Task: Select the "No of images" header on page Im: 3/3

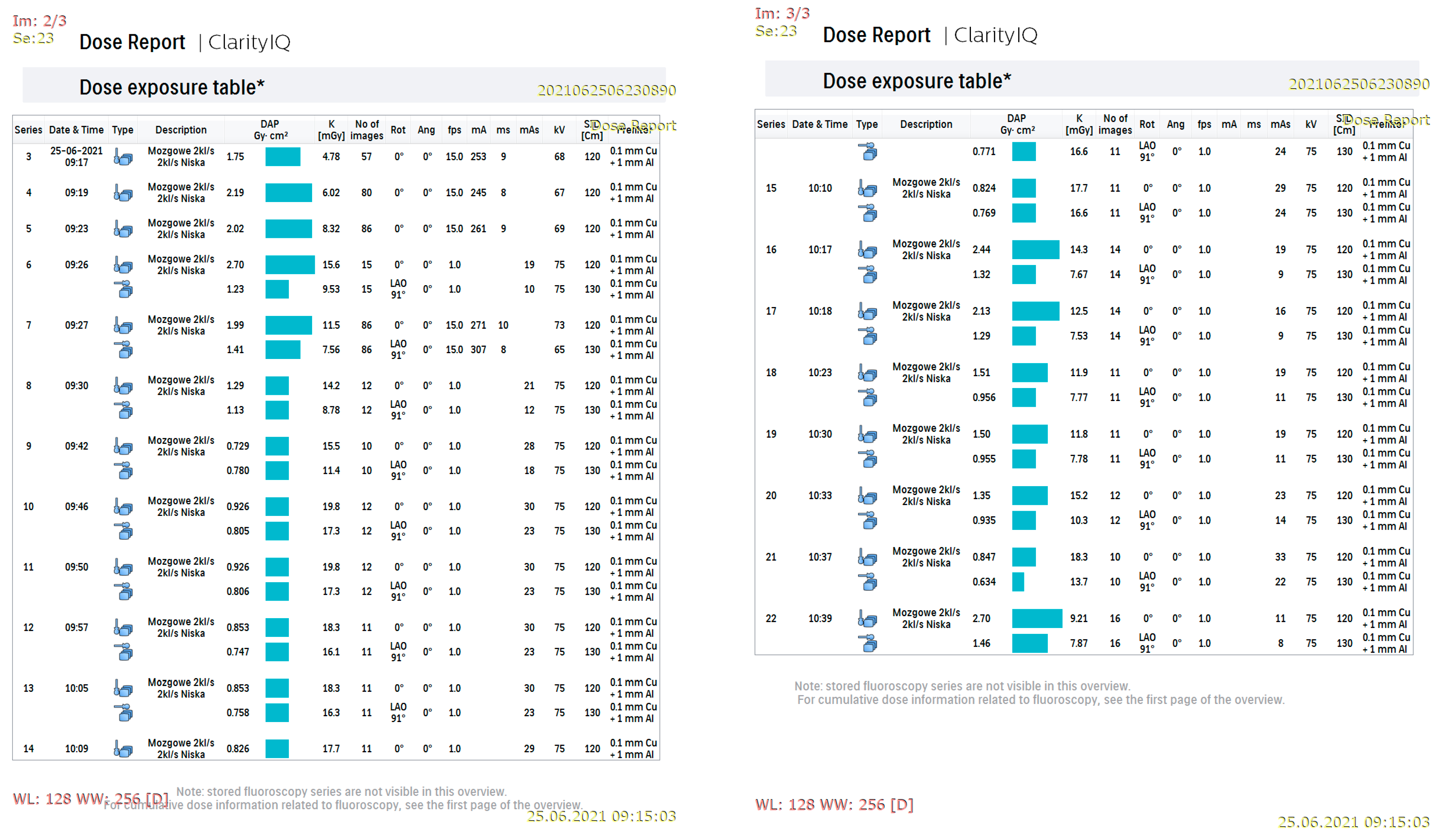Action: click(x=1115, y=124)
